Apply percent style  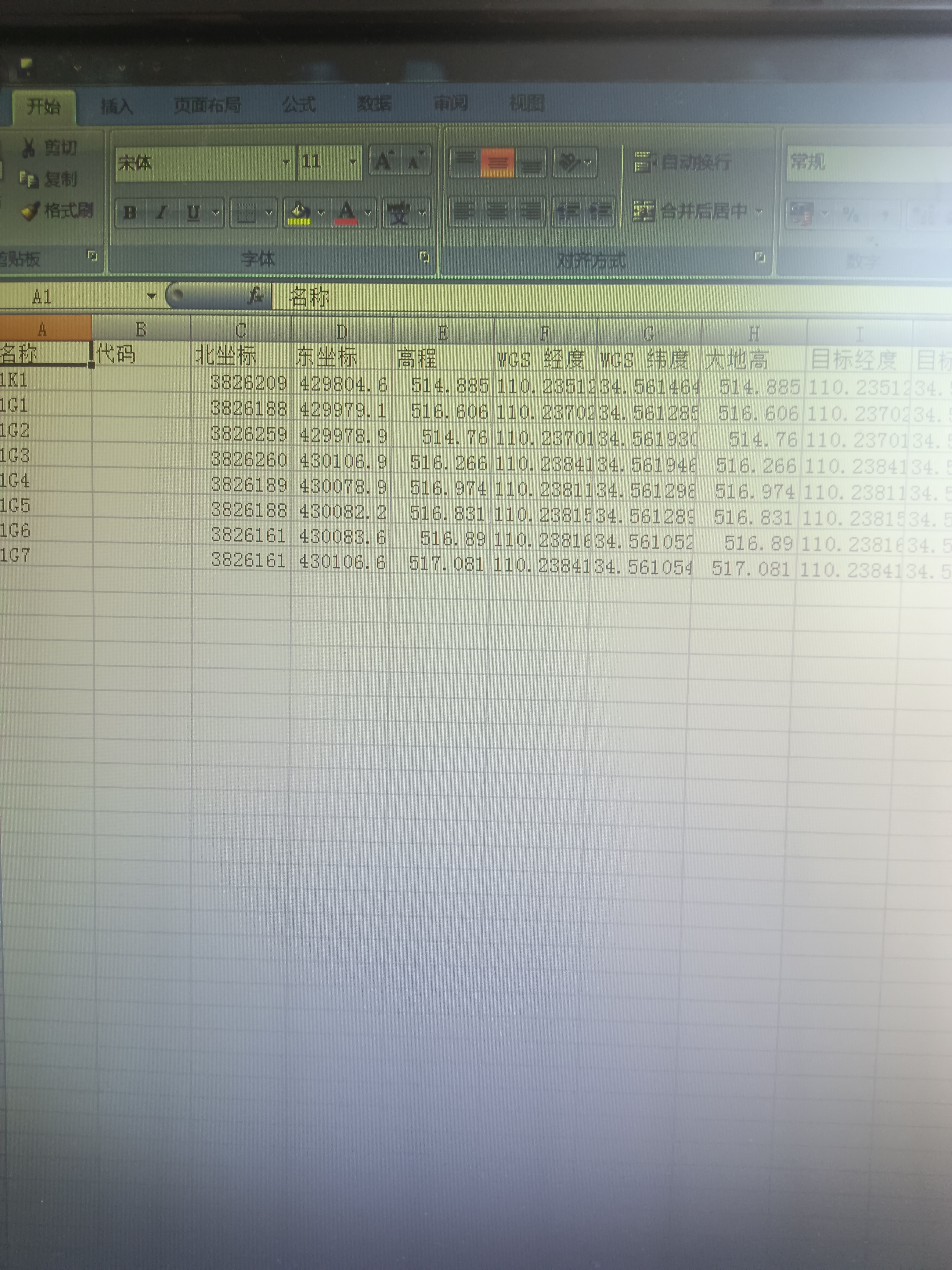[x=851, y=215]
